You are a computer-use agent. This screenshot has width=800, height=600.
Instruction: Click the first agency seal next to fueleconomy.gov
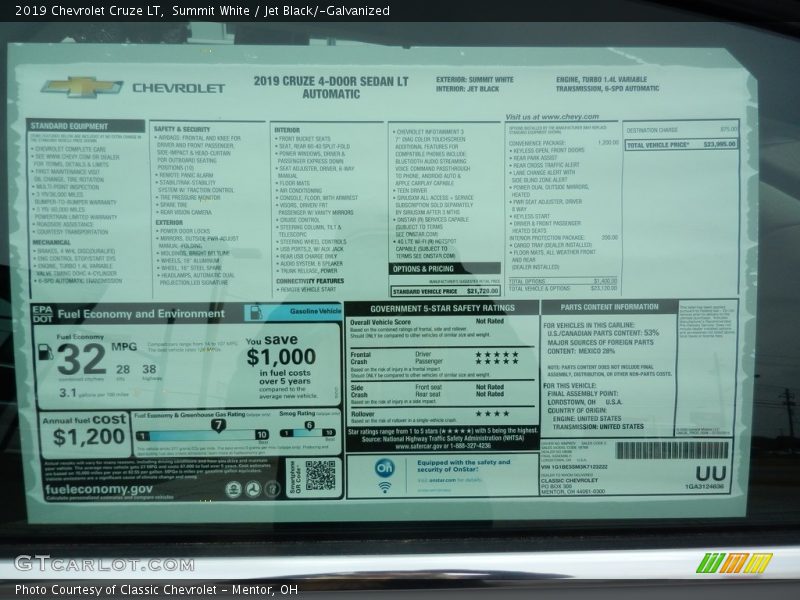click(234, 489)
